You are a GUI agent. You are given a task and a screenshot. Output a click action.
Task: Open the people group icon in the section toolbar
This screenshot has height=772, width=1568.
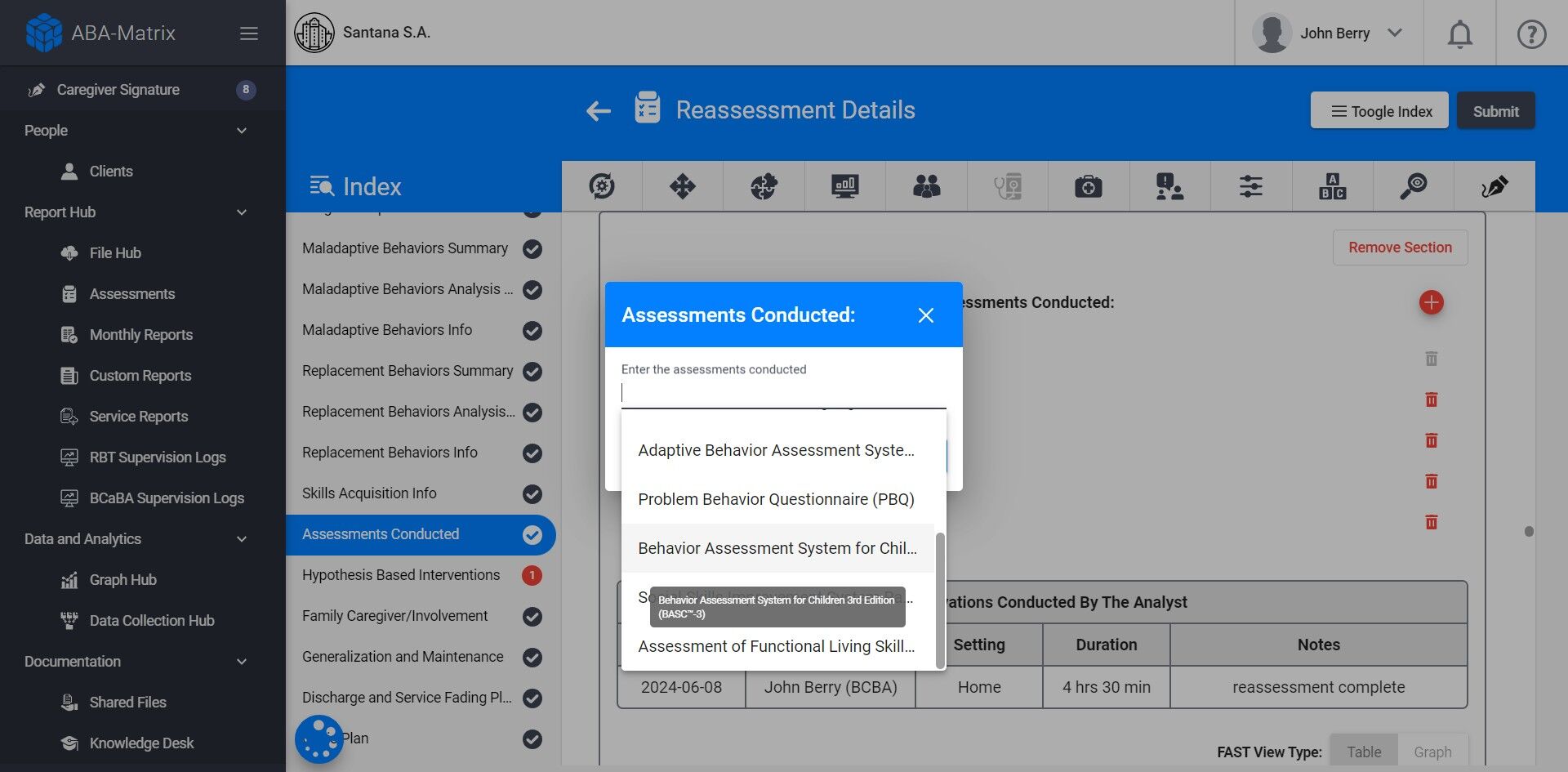[x=926, y=186]
